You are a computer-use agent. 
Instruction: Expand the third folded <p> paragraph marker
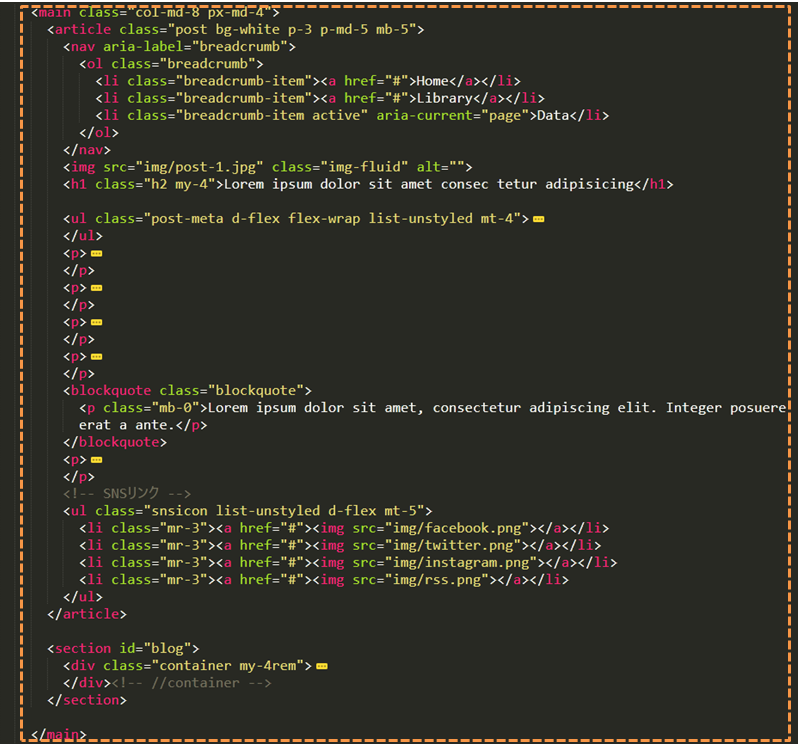click(96, 322)
